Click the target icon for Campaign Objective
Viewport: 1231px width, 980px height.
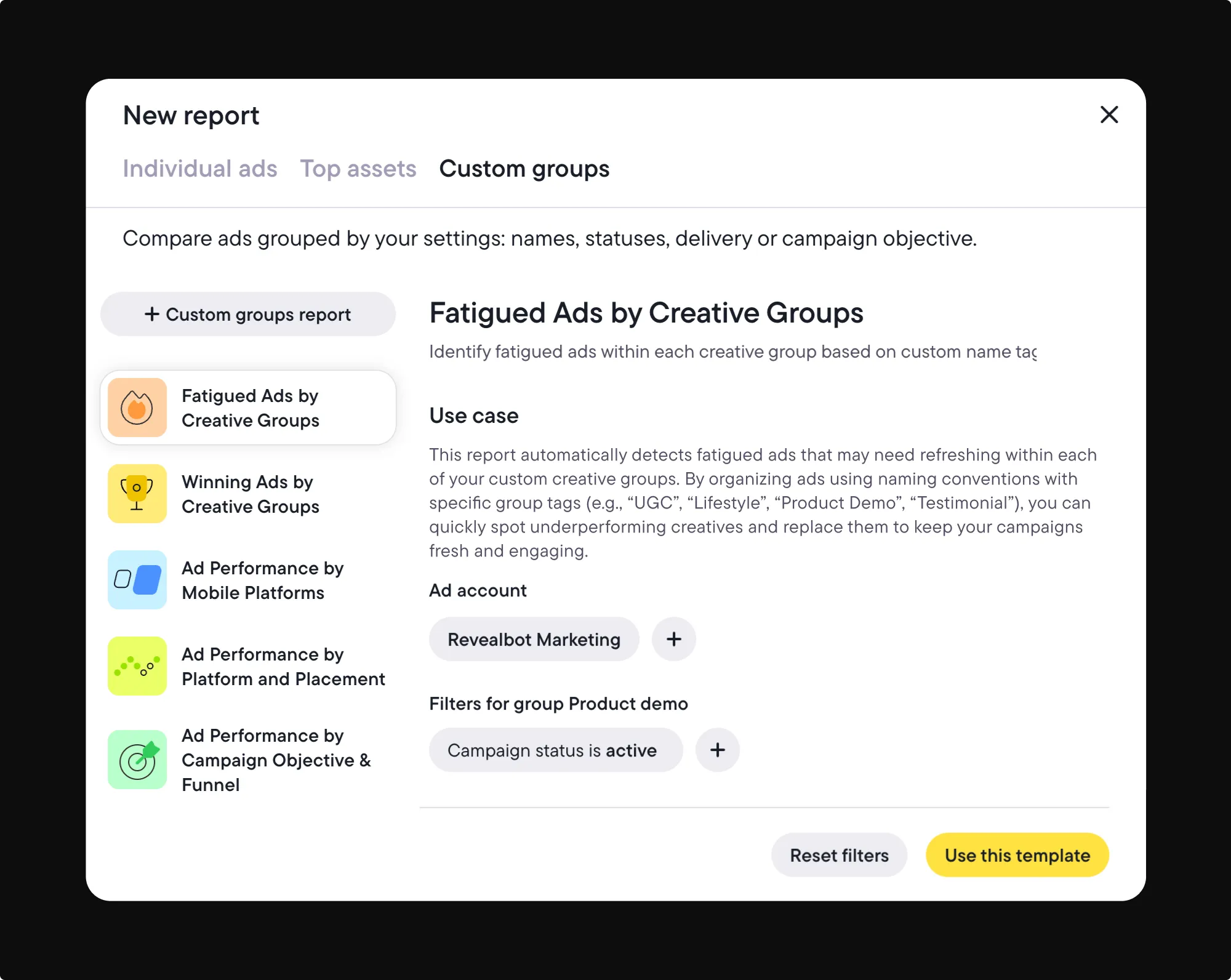tap(137, 760)
